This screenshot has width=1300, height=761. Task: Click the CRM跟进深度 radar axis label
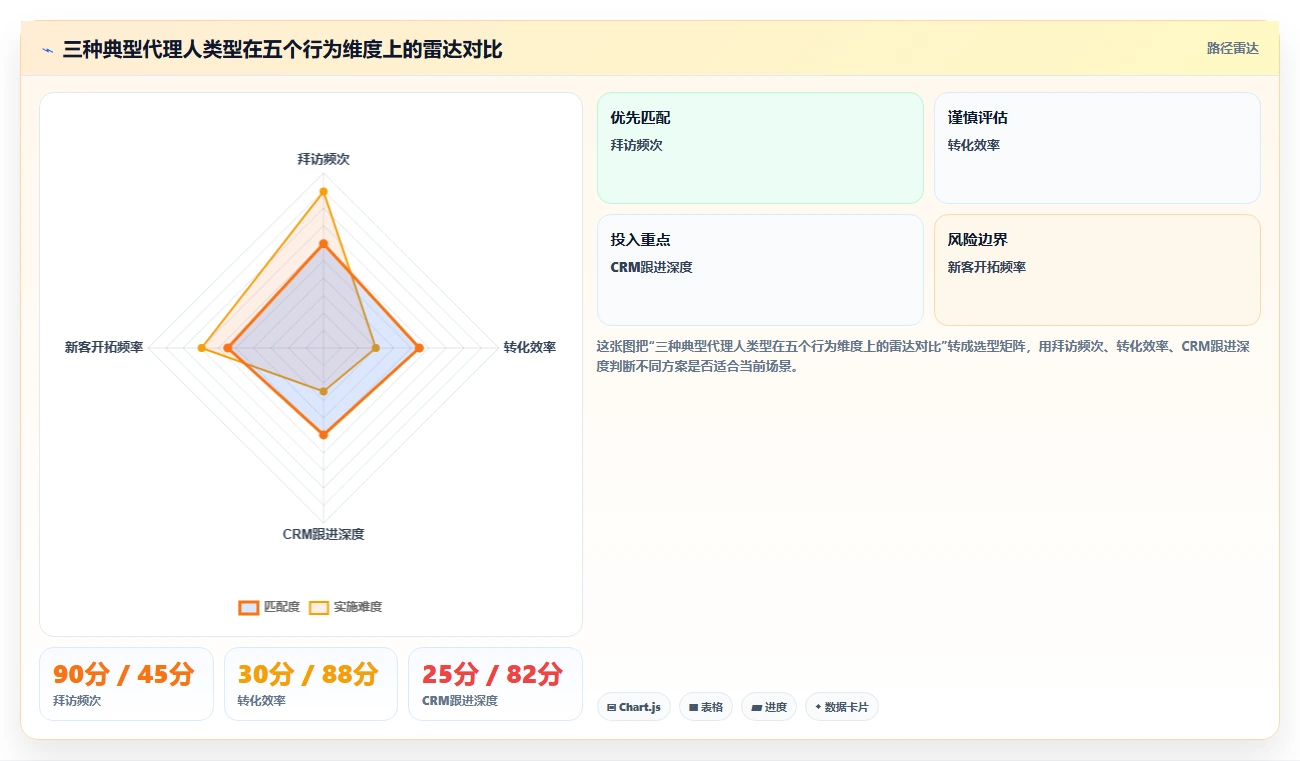(x=323, y=534)
